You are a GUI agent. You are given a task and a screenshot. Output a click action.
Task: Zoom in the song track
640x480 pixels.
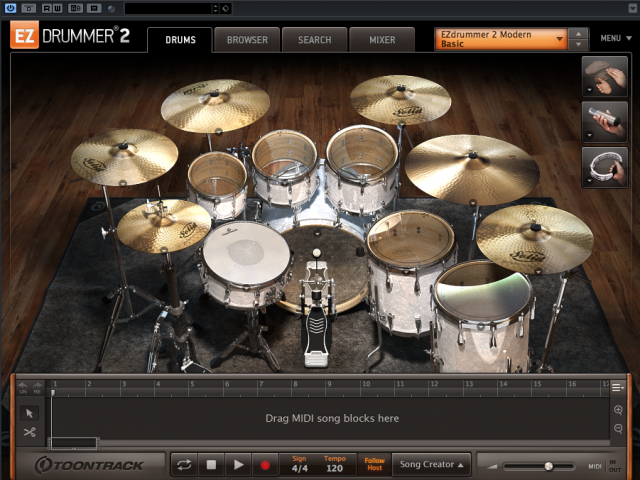(x=618, y=410)
